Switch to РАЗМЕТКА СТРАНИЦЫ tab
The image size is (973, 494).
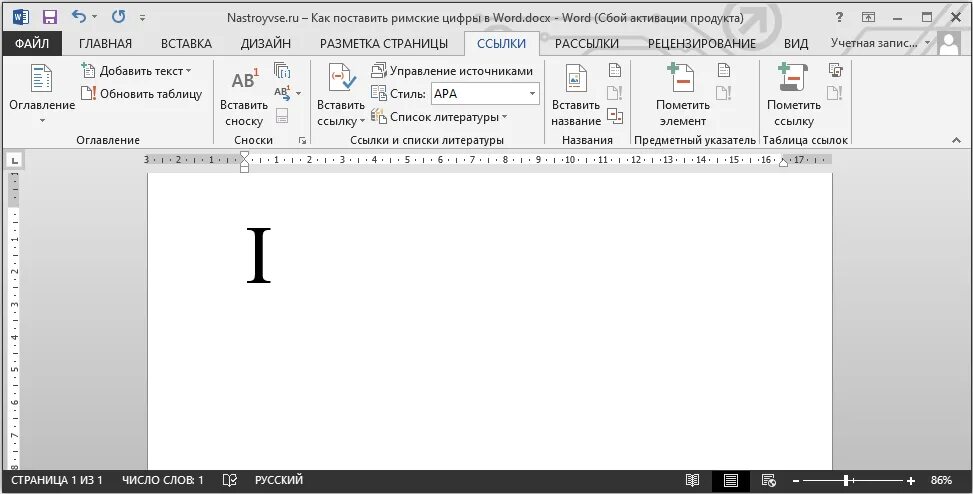(383, 43)
